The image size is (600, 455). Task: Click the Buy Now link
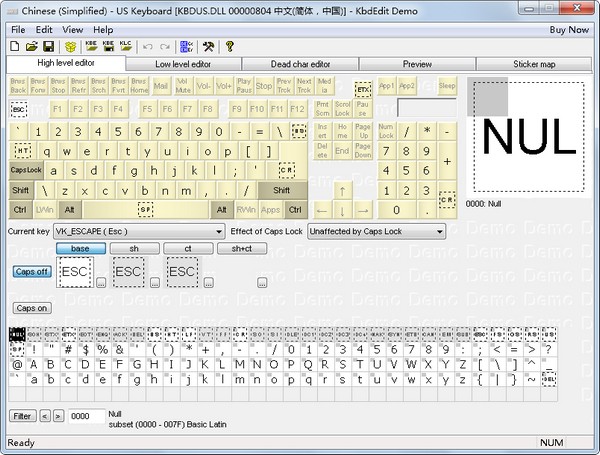click(x=569, y=30)
